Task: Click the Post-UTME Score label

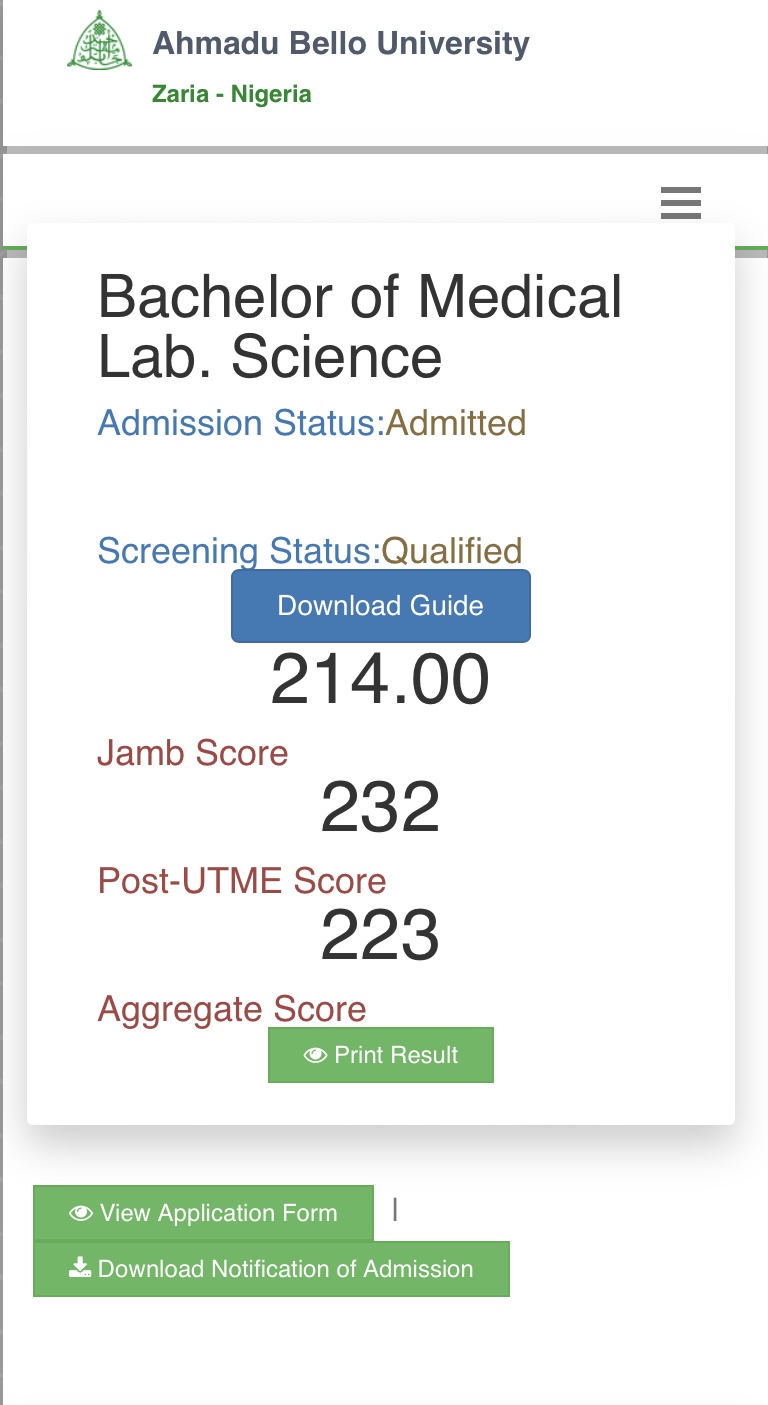Action: pos(242,881)
